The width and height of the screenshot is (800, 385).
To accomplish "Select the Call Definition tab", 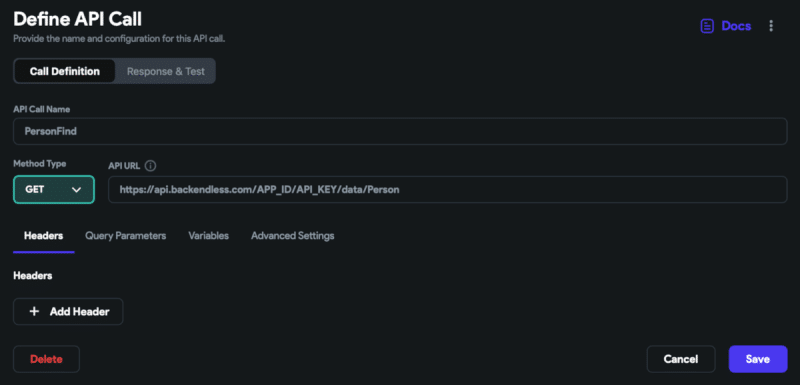I will pyautogui.click(x=65, y=71).
